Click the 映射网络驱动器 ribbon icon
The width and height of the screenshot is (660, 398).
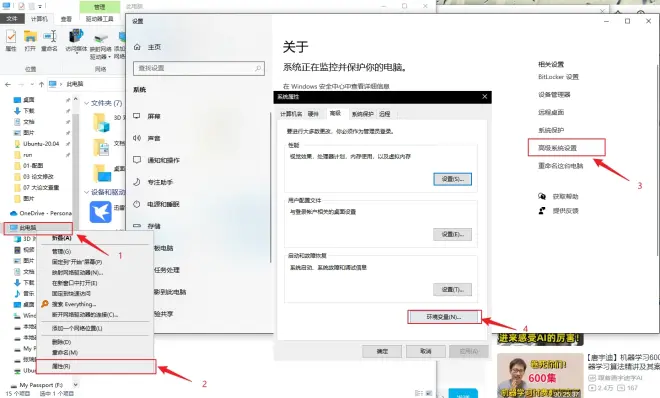(101, 39)
